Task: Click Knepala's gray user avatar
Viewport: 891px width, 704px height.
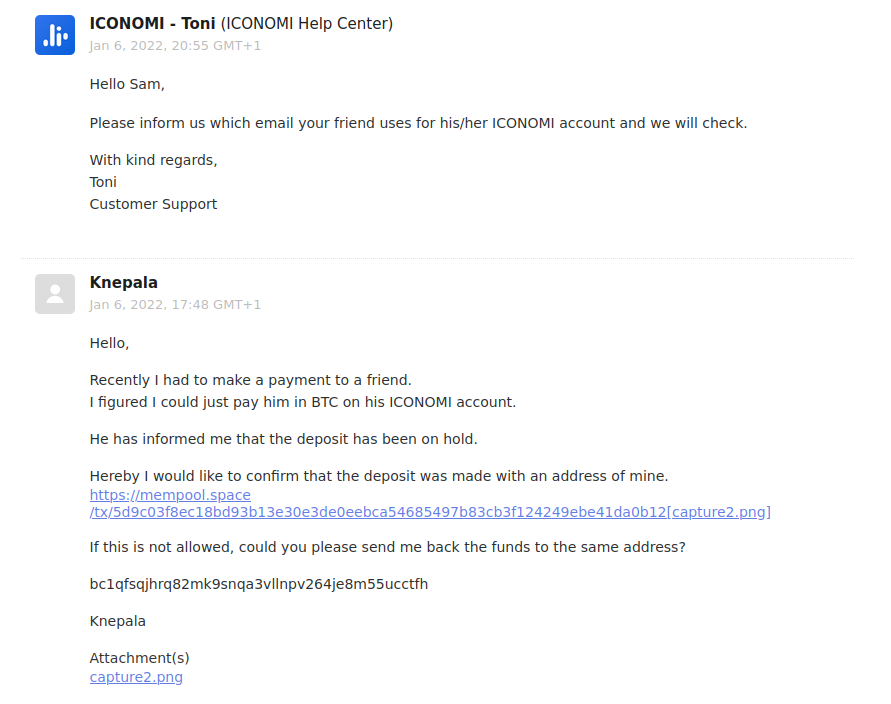Action: pyautogui.click(x=55, y=294)
